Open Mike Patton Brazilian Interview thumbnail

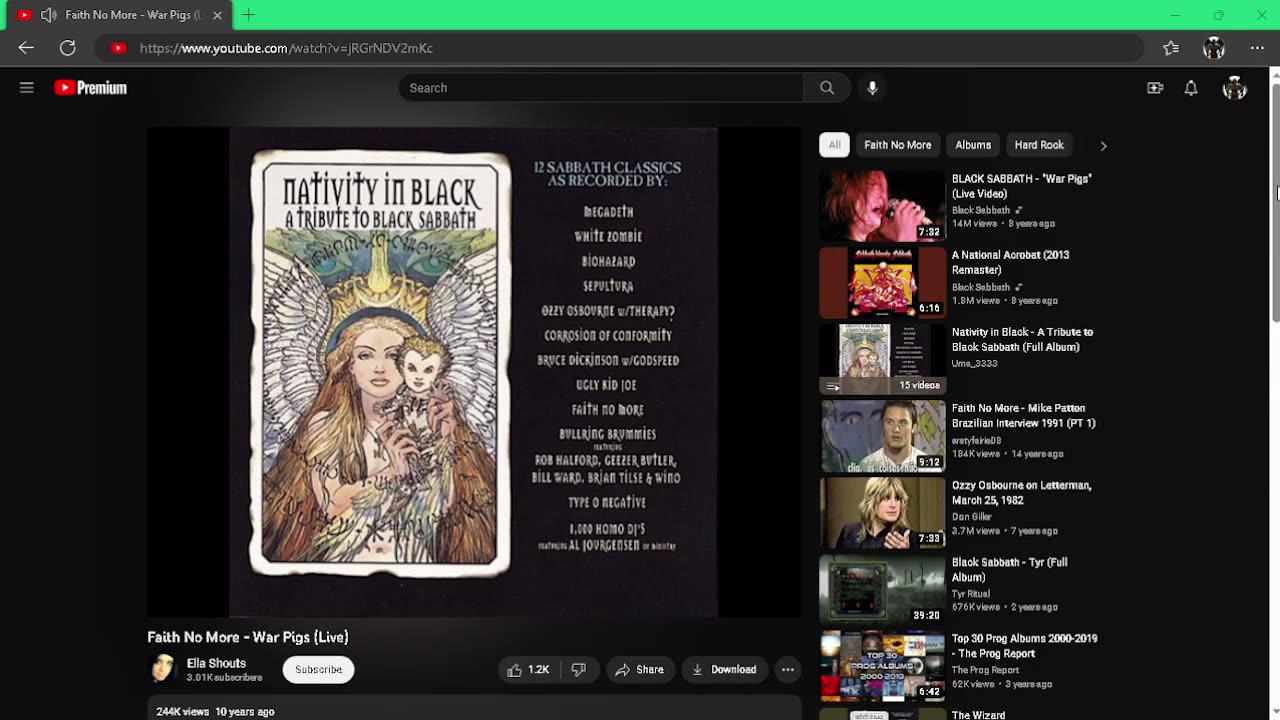pyautogui.click(x=882, y=436)
